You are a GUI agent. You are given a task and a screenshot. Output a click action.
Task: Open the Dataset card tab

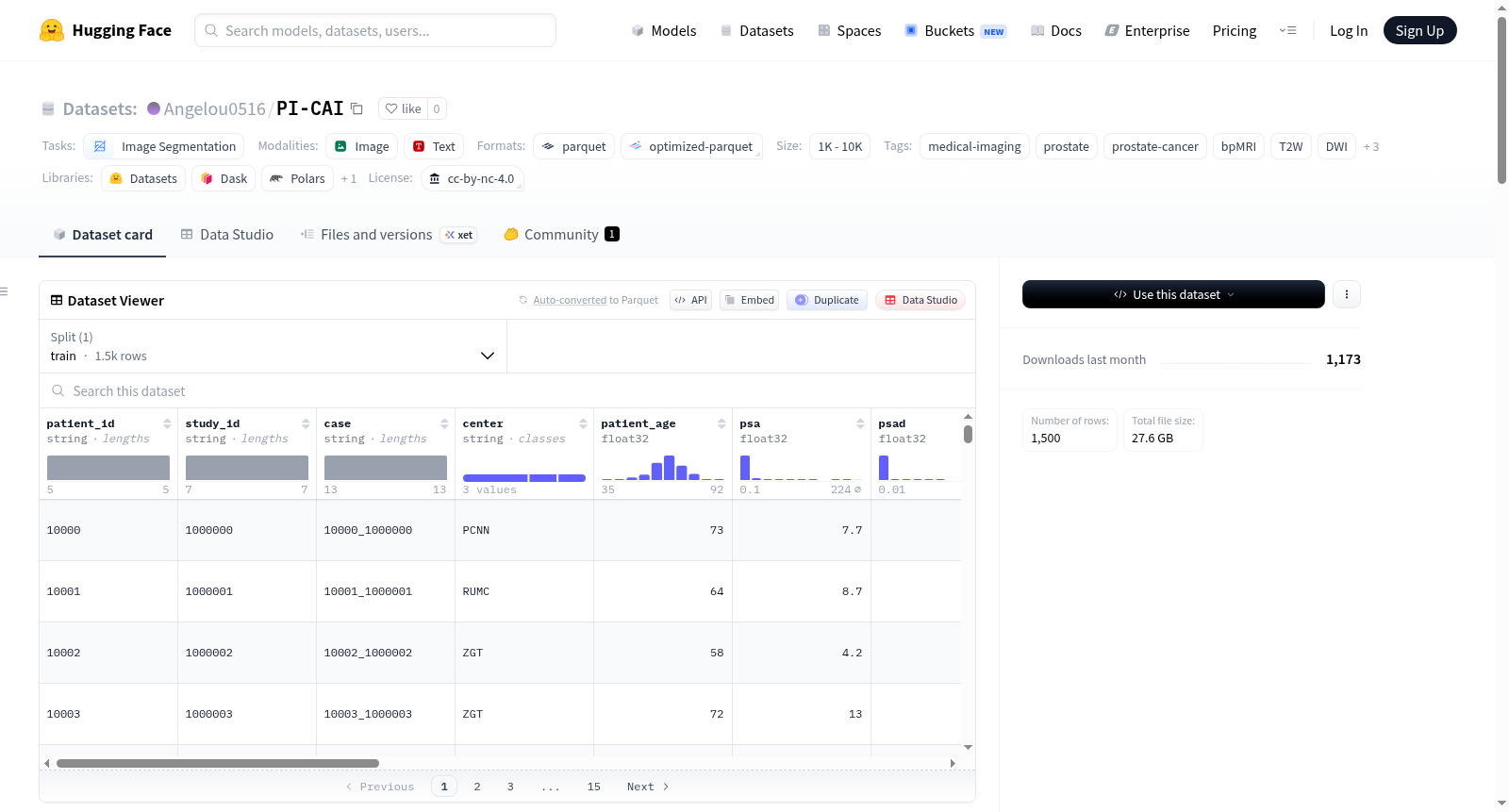103,235
